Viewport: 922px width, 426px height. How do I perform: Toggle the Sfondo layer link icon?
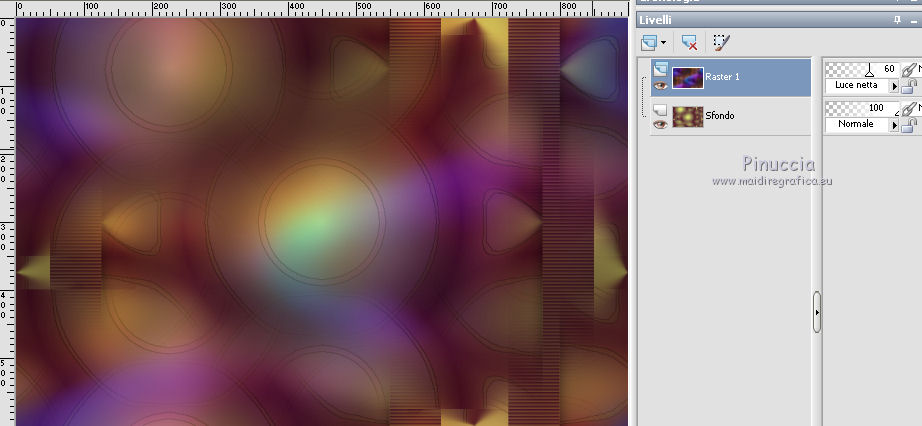(x=910, y=108)
